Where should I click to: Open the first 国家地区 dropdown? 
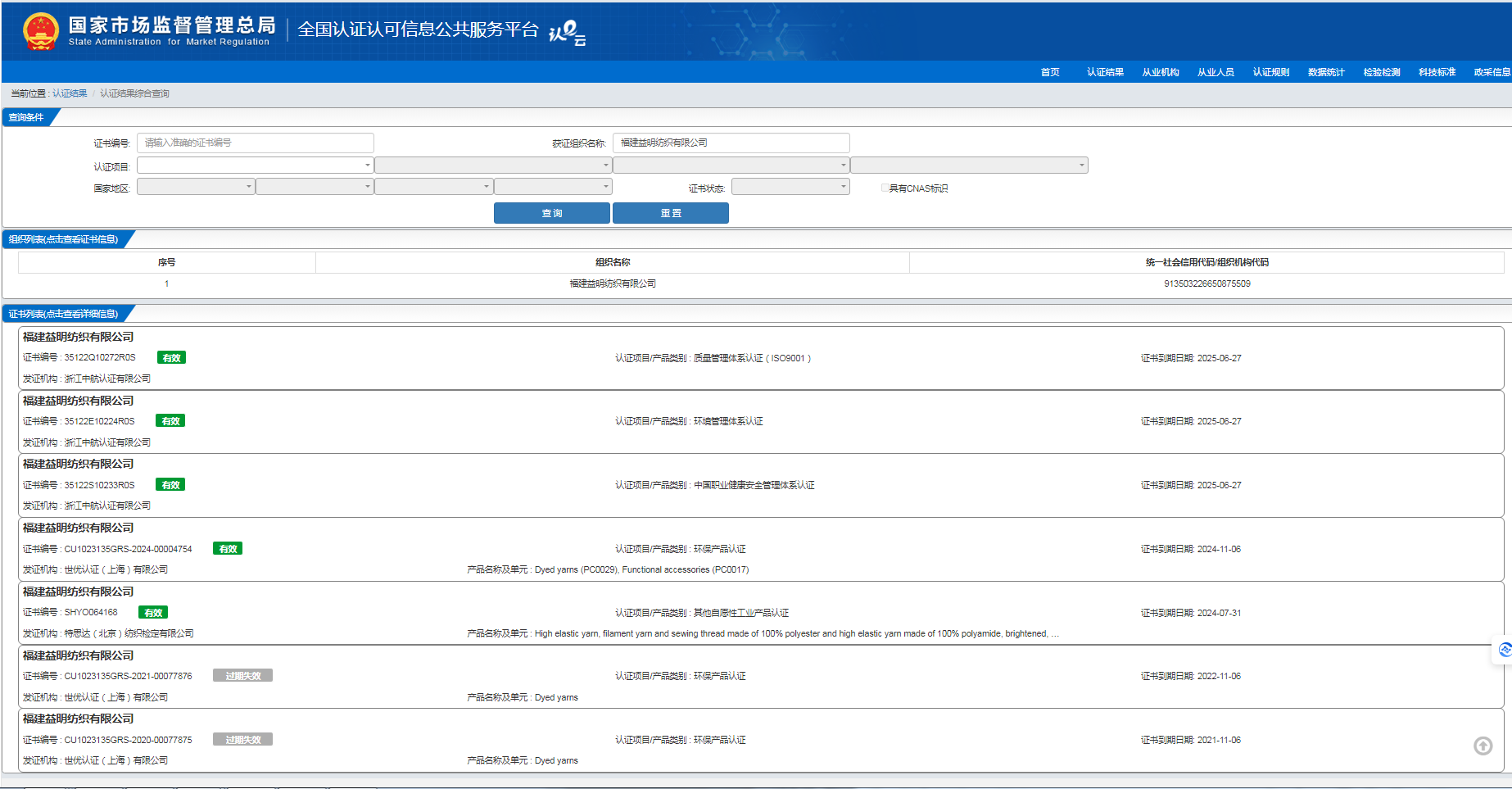tap(196, 186)
